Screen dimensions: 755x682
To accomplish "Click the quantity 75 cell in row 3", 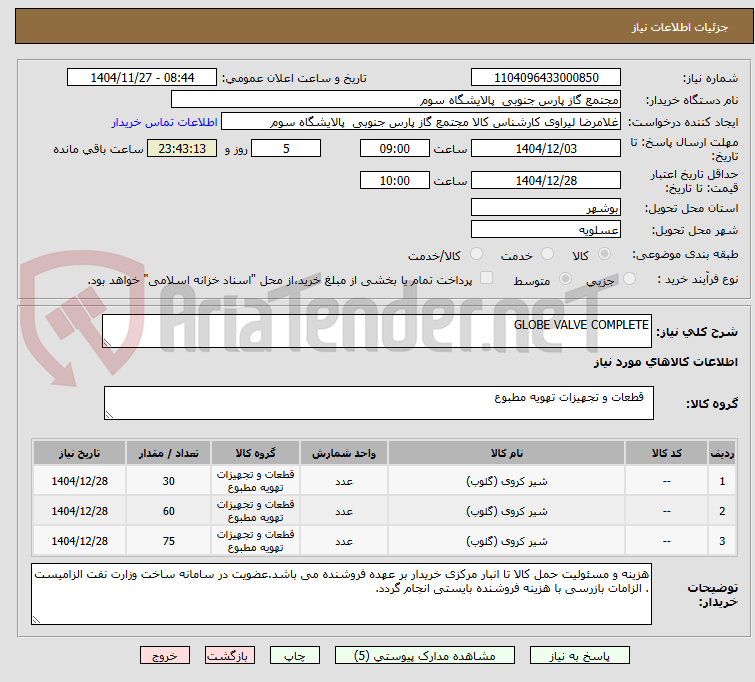I will (169, 541).
